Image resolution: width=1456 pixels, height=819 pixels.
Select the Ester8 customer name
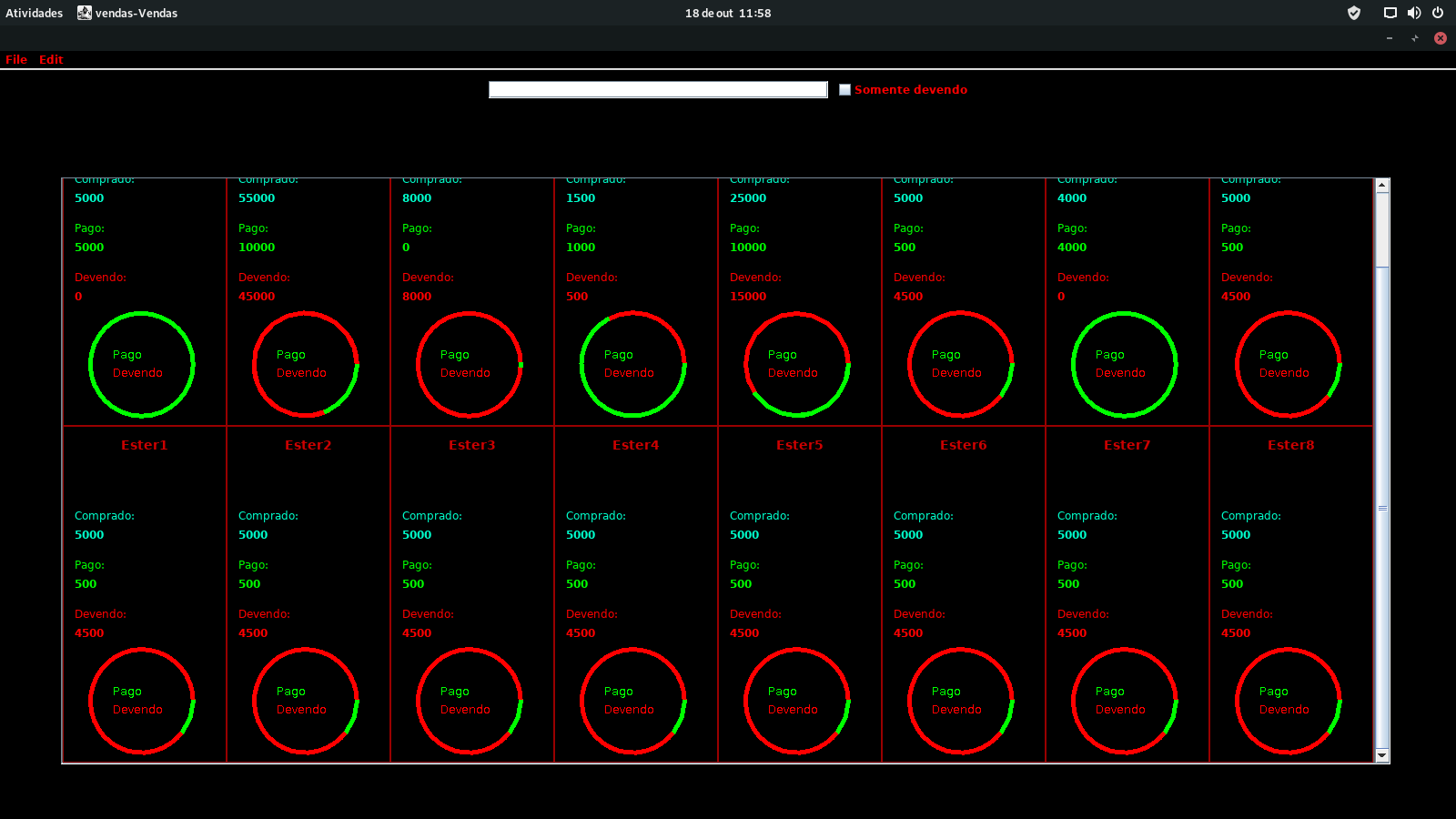click(x=1291, y=445)
